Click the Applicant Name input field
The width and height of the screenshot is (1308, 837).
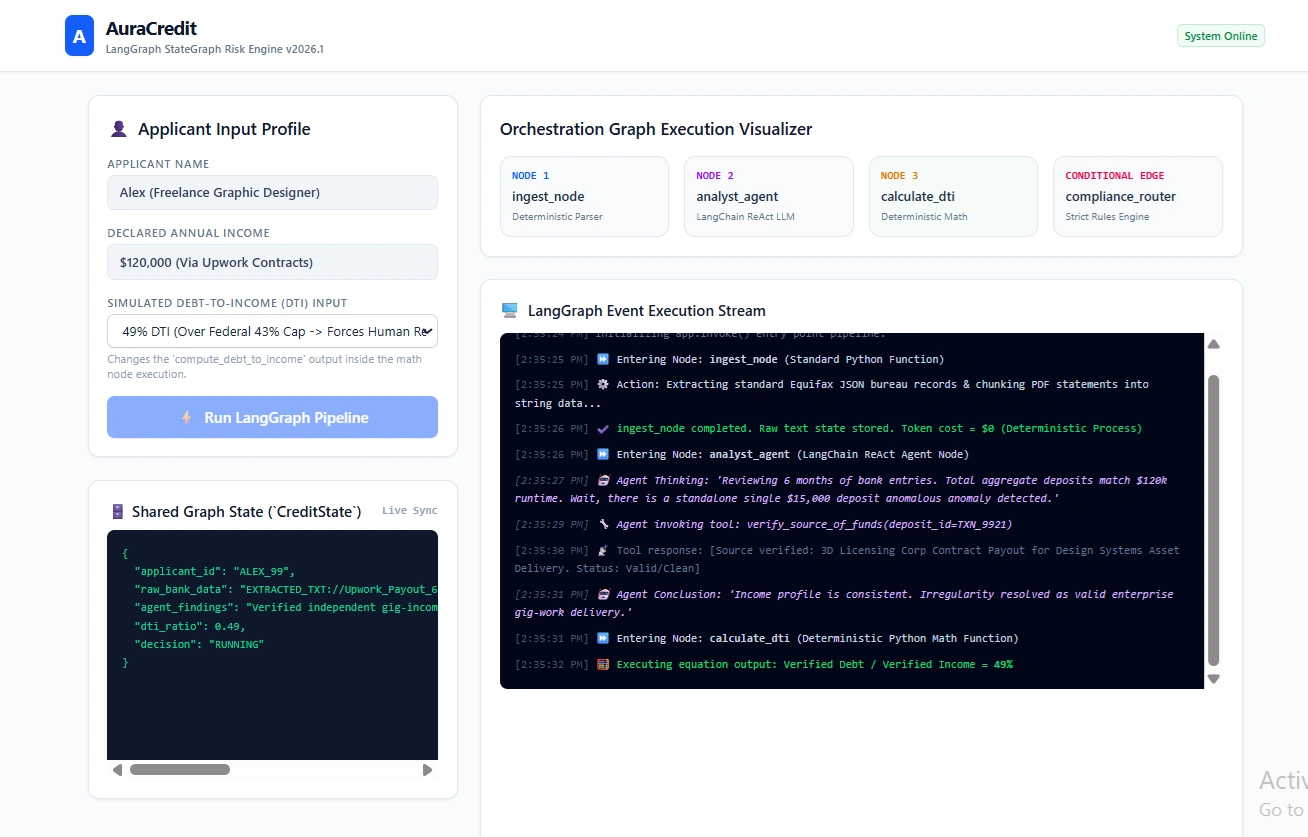coord(272,192)
